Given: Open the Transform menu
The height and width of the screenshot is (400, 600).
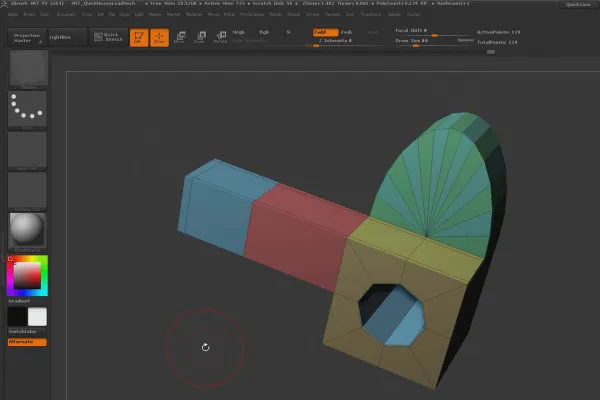Looking at the screenshot, I should [x=371, y=15].
